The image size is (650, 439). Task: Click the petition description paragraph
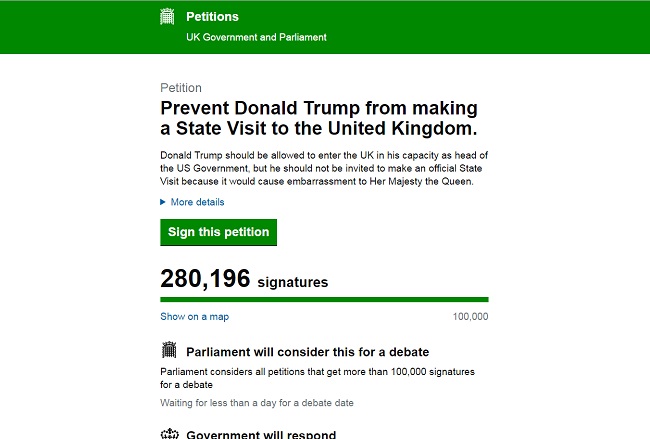pyautogui.click(x=324, y=168)
